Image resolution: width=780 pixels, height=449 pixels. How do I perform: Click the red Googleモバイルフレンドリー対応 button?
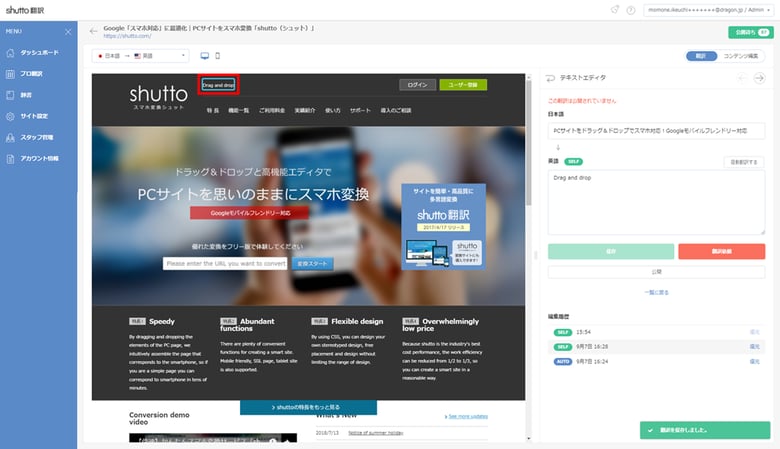tap(250, 213)
